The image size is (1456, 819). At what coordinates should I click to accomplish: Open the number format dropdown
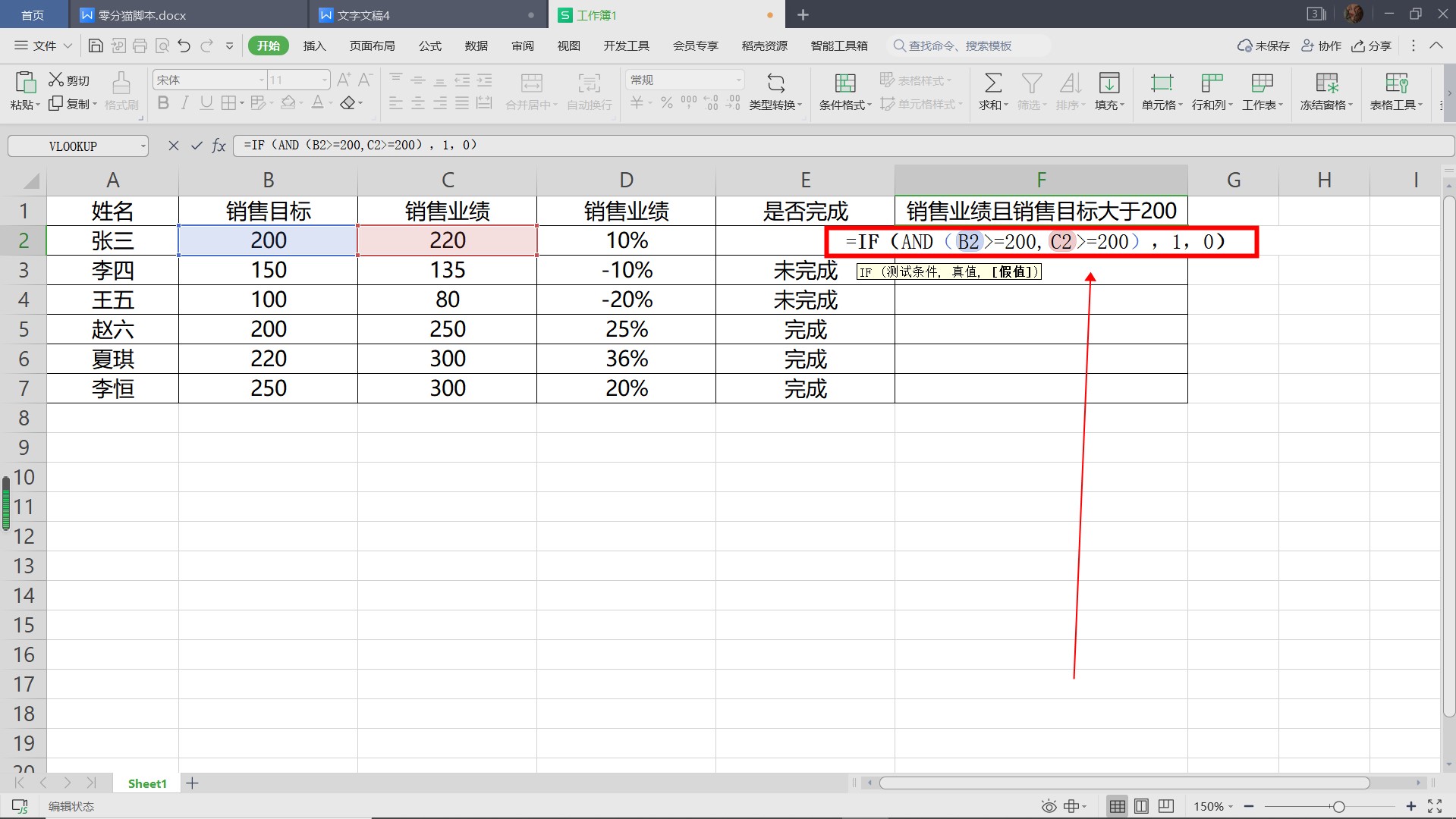(x=738, y=80)
